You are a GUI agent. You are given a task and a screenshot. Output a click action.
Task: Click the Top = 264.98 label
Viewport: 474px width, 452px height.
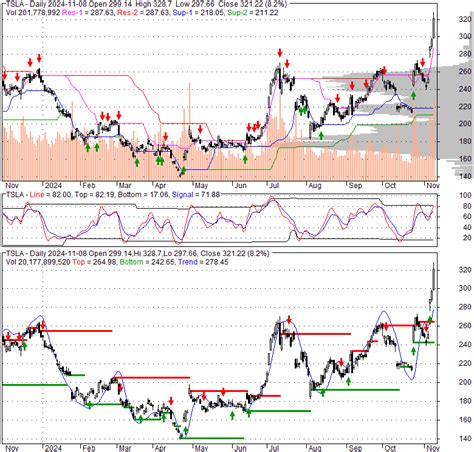[x=94, y=262]
